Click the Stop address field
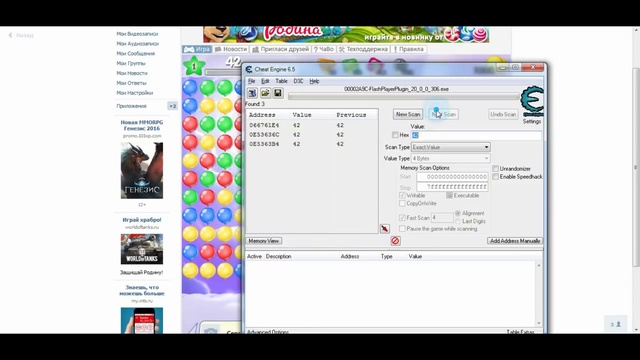 pos(452,187)
